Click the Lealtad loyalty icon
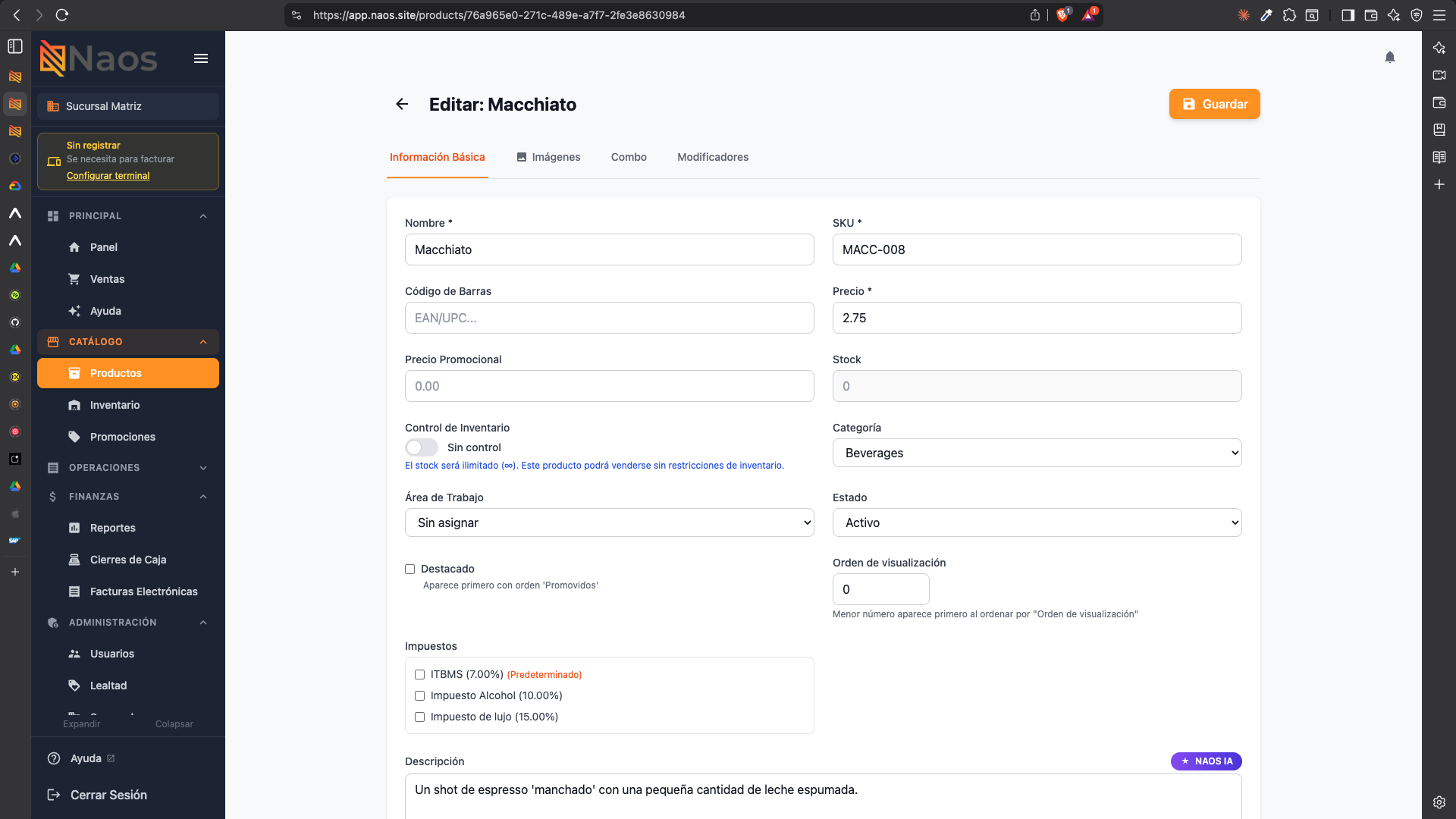The width and height of the screenshot is (1456, 819). click(x=74, y=686)
